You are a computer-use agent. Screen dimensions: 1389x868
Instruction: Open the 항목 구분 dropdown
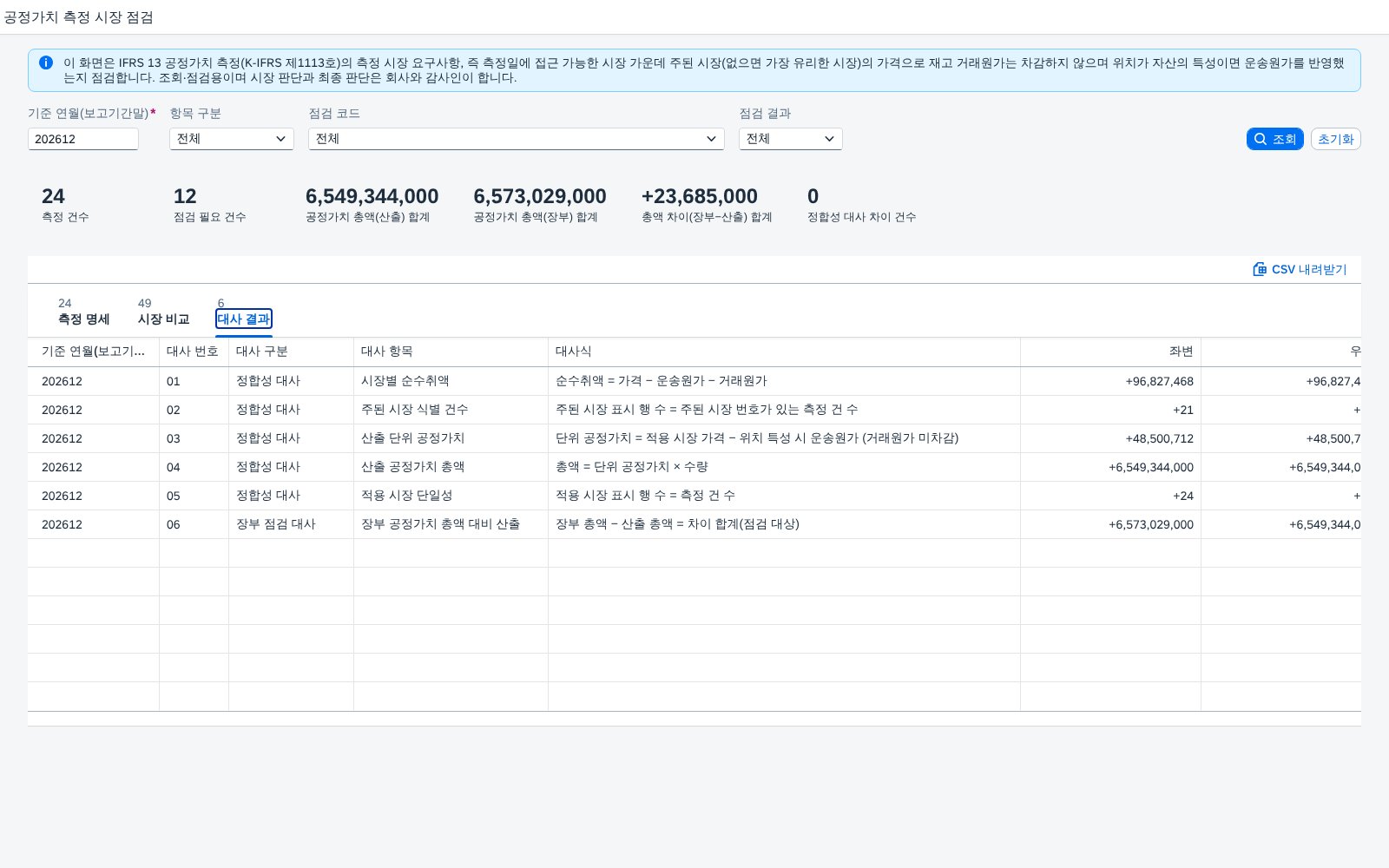(232, 139)
